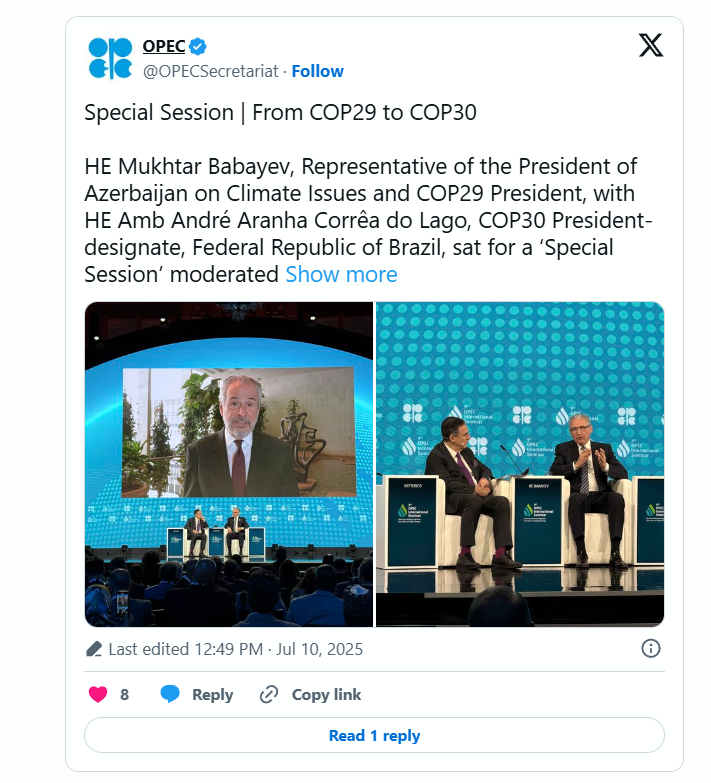Open the left video screen photo
Screen dimensions: 711x783
tap(229, 464)
